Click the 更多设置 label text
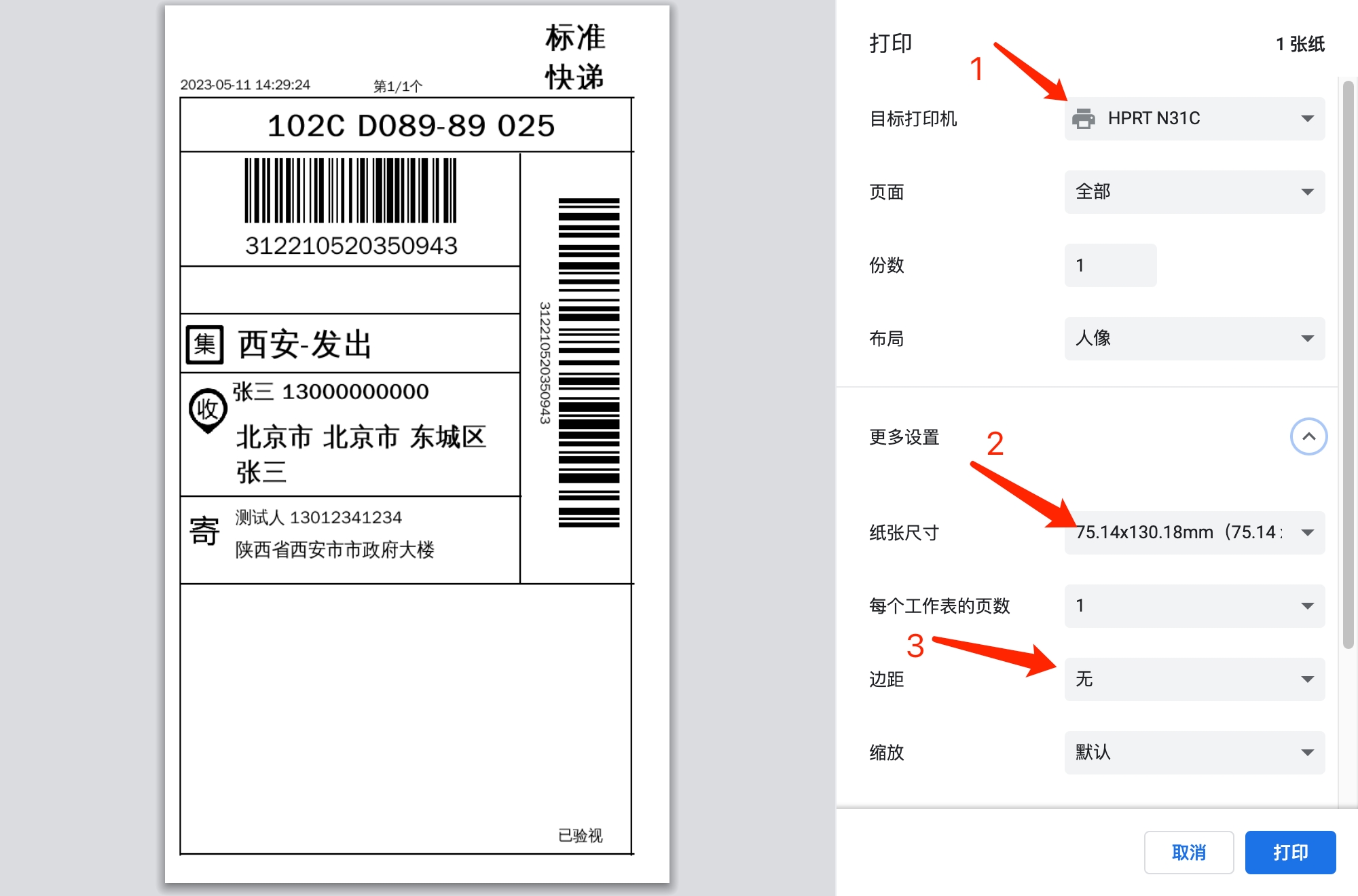This screenshot has height=896, width=1358. [904, 437]
